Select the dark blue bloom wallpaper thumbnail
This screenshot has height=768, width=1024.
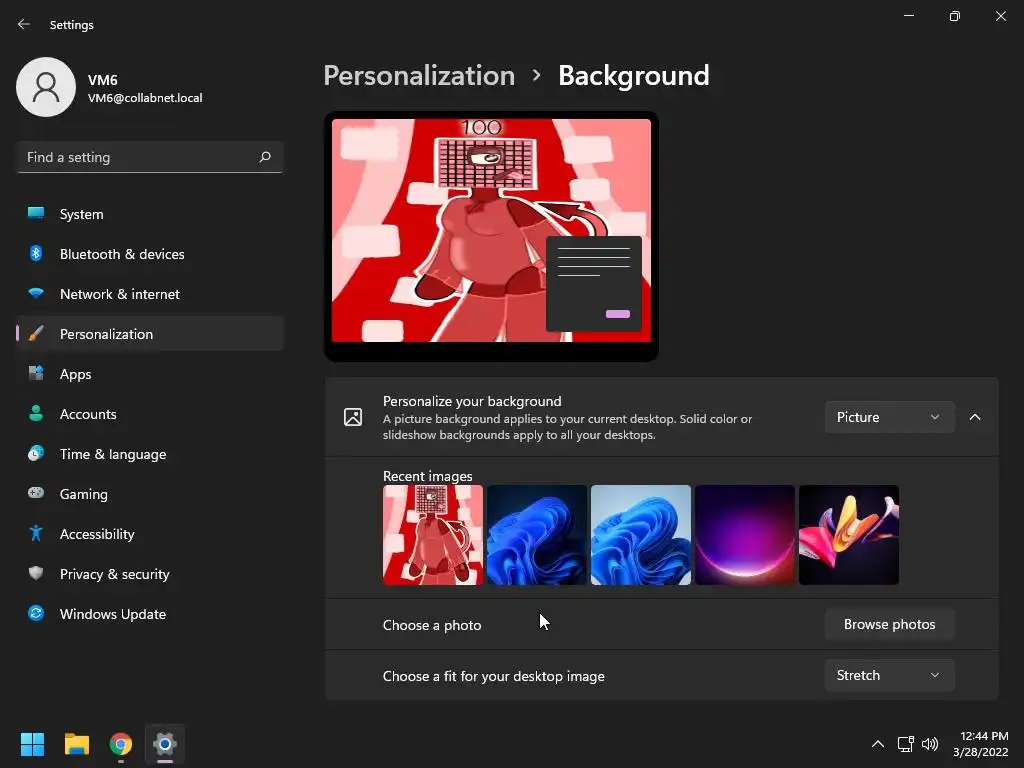[x=537, y=535]
